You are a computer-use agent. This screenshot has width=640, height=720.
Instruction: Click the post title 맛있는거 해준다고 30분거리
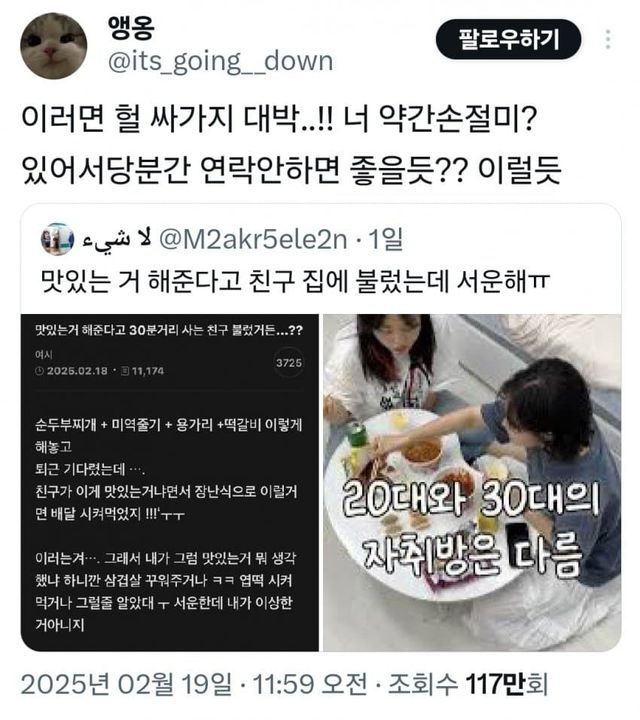click(x=169, y=330)
